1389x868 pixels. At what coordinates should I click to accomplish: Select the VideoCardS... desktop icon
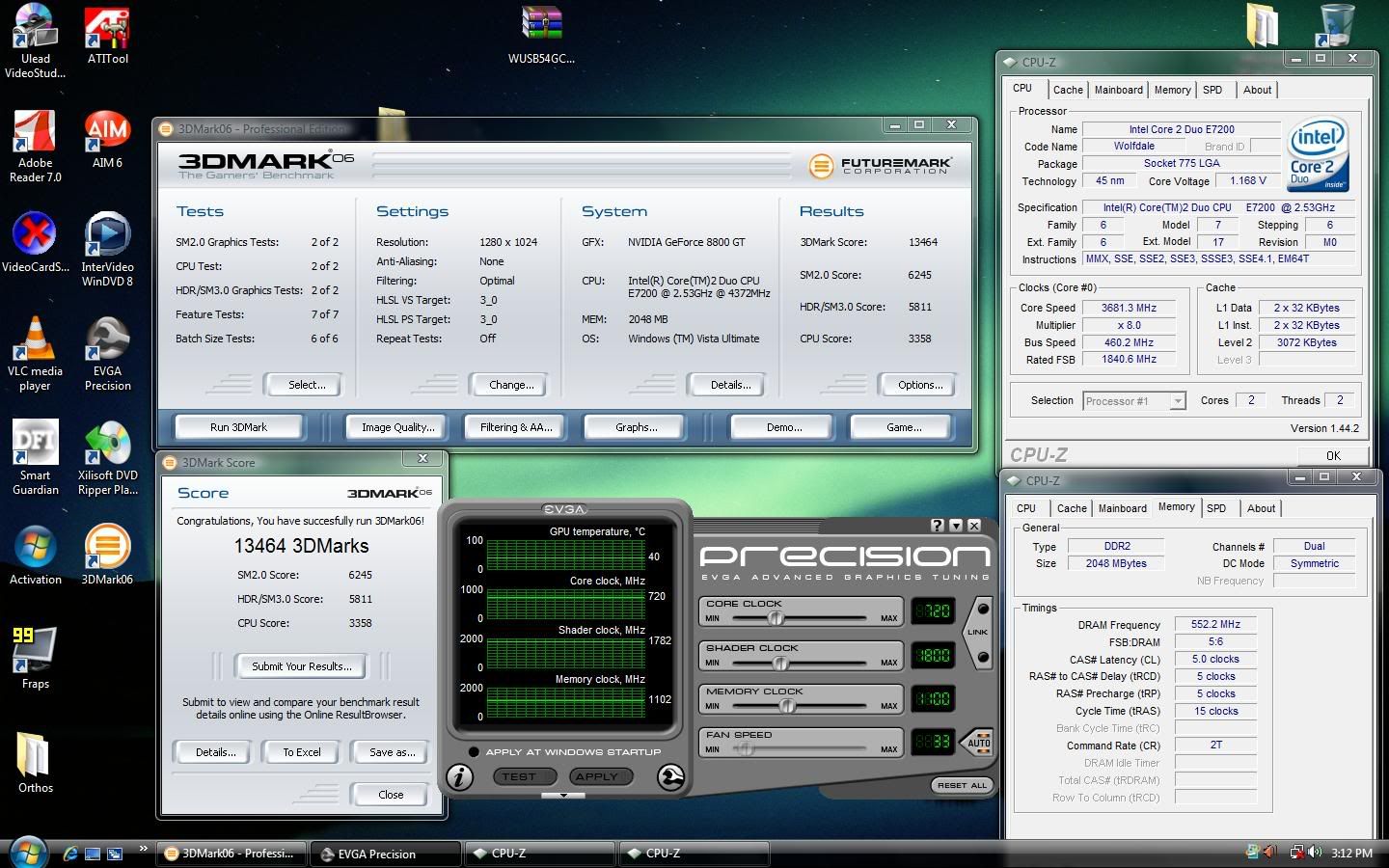pyautogui.click(x=35, y=243)
